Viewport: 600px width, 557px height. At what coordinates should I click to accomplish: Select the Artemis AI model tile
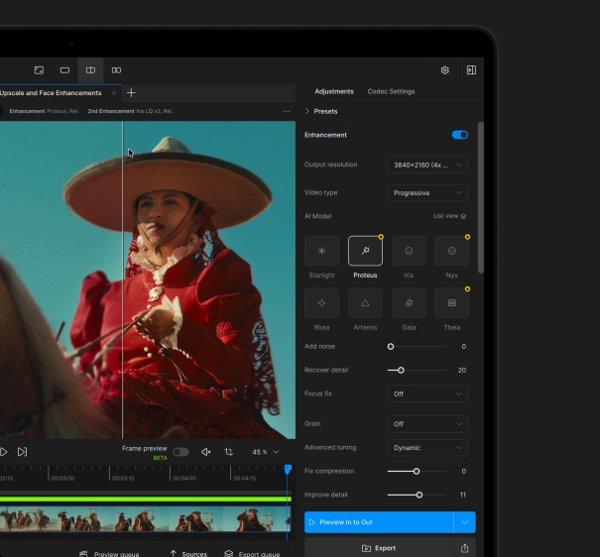pyautogui.click(x=365, y=303)
